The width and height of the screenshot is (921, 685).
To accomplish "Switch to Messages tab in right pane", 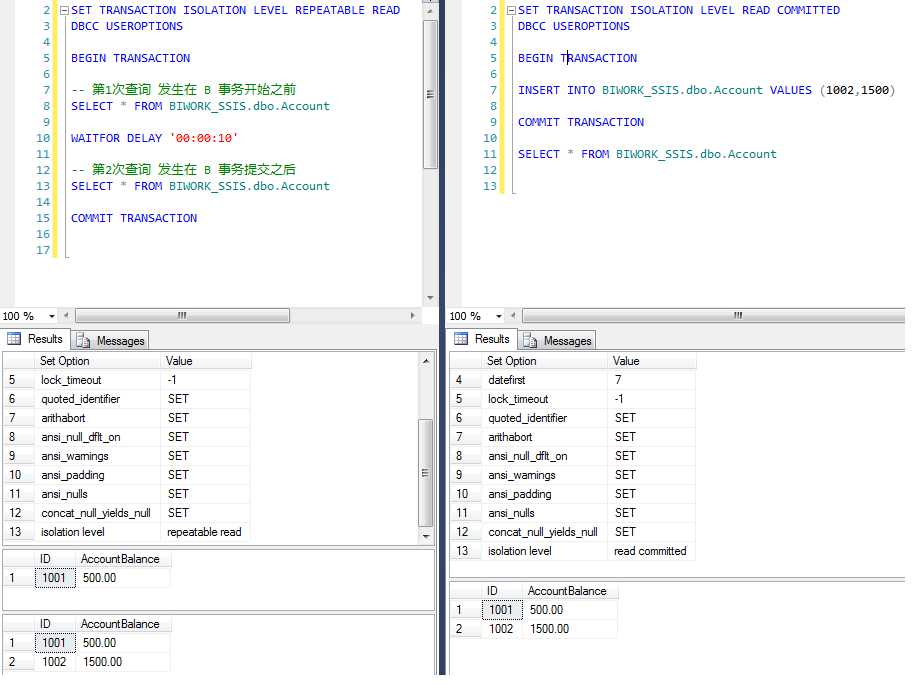I will [567, 341].
